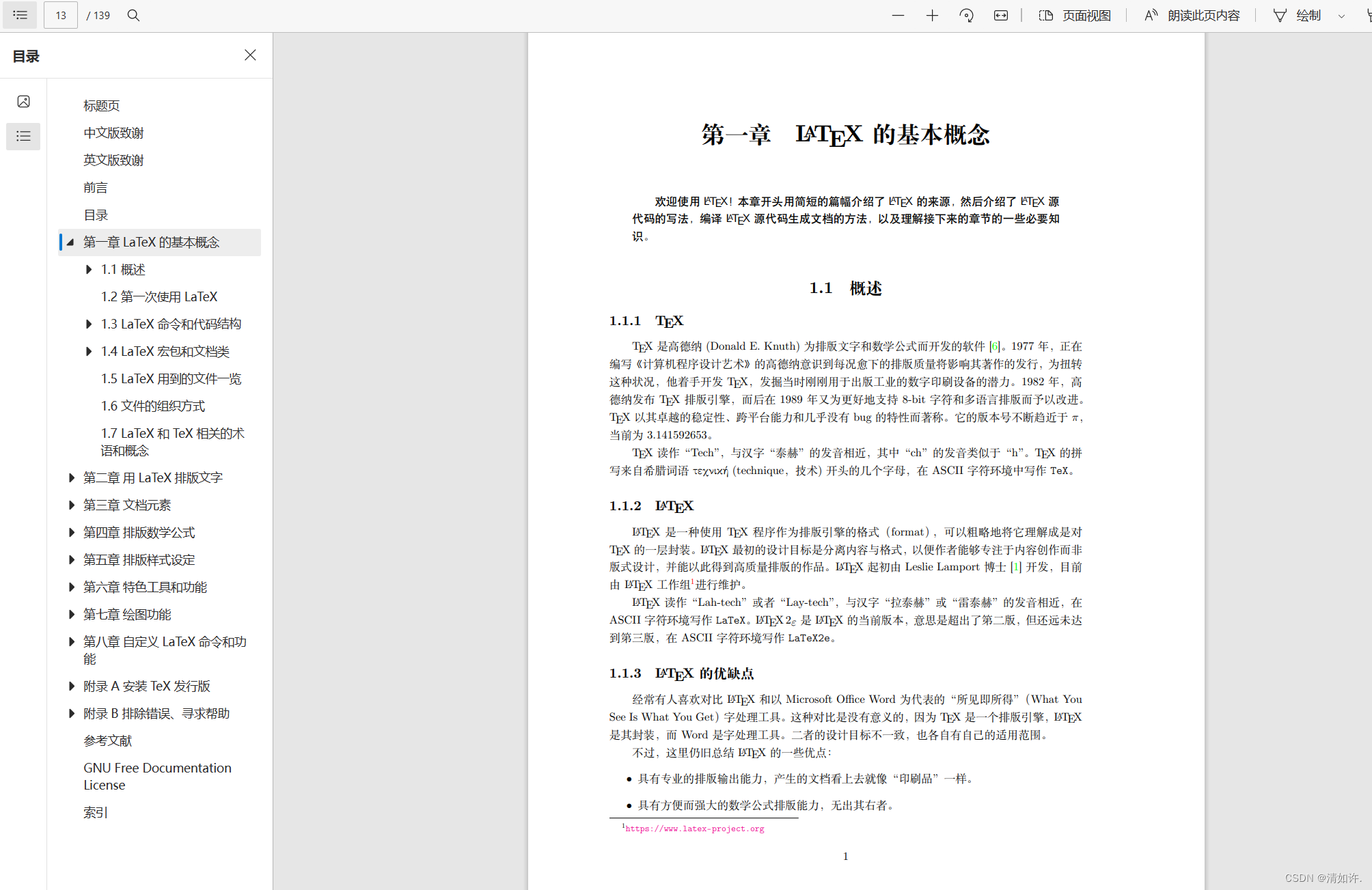Close the 目录 sidebar panel

(250, 55)
